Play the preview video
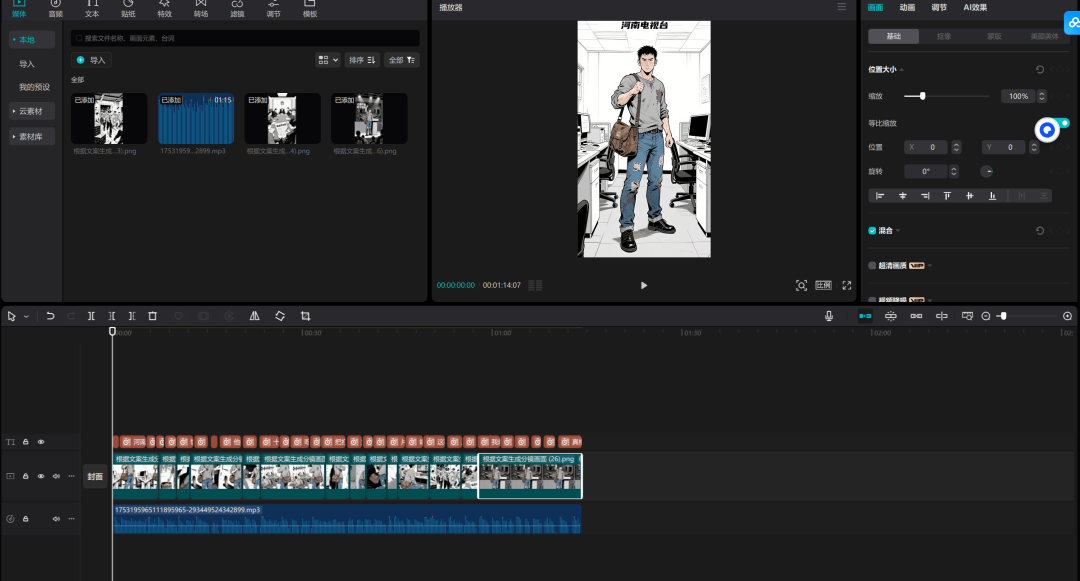 click(x=643, y=285)
